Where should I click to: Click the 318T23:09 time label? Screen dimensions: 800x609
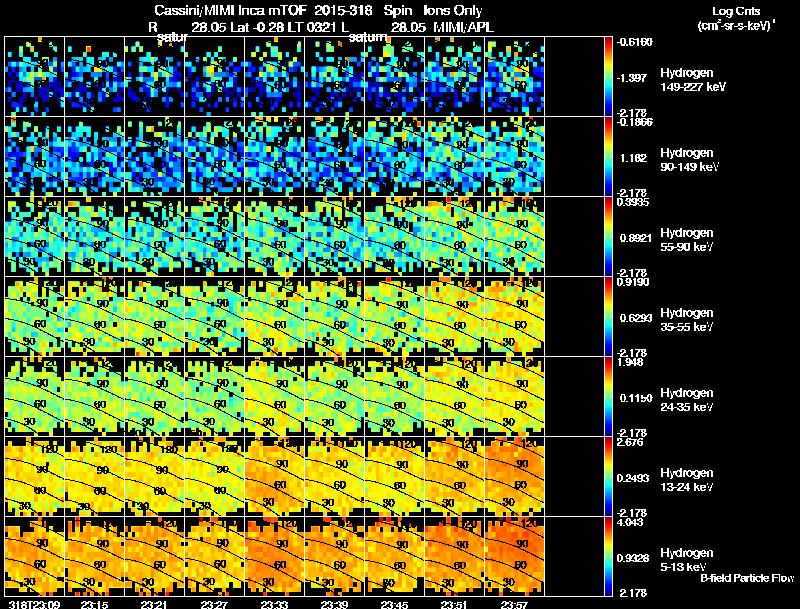coord(35,605)
